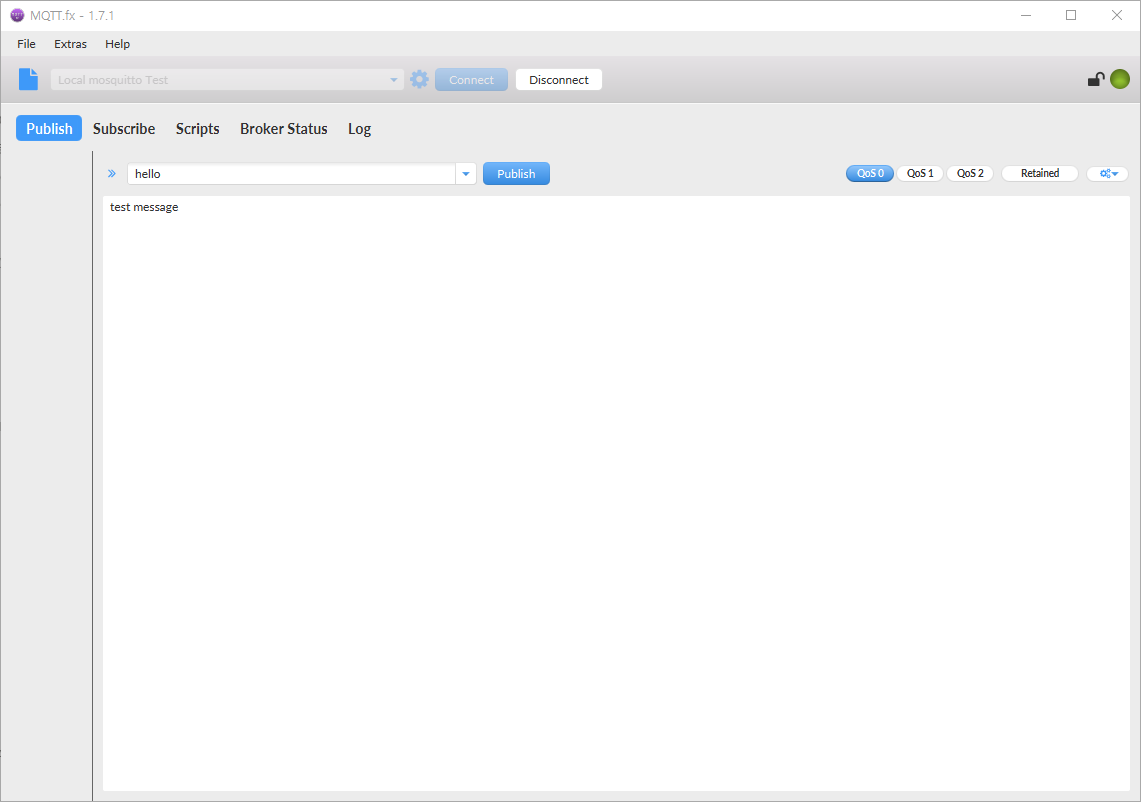This screenshot has height=802, width=1141.
Task: Toggle the Retained message option
Action: [x=1040, y=173]
